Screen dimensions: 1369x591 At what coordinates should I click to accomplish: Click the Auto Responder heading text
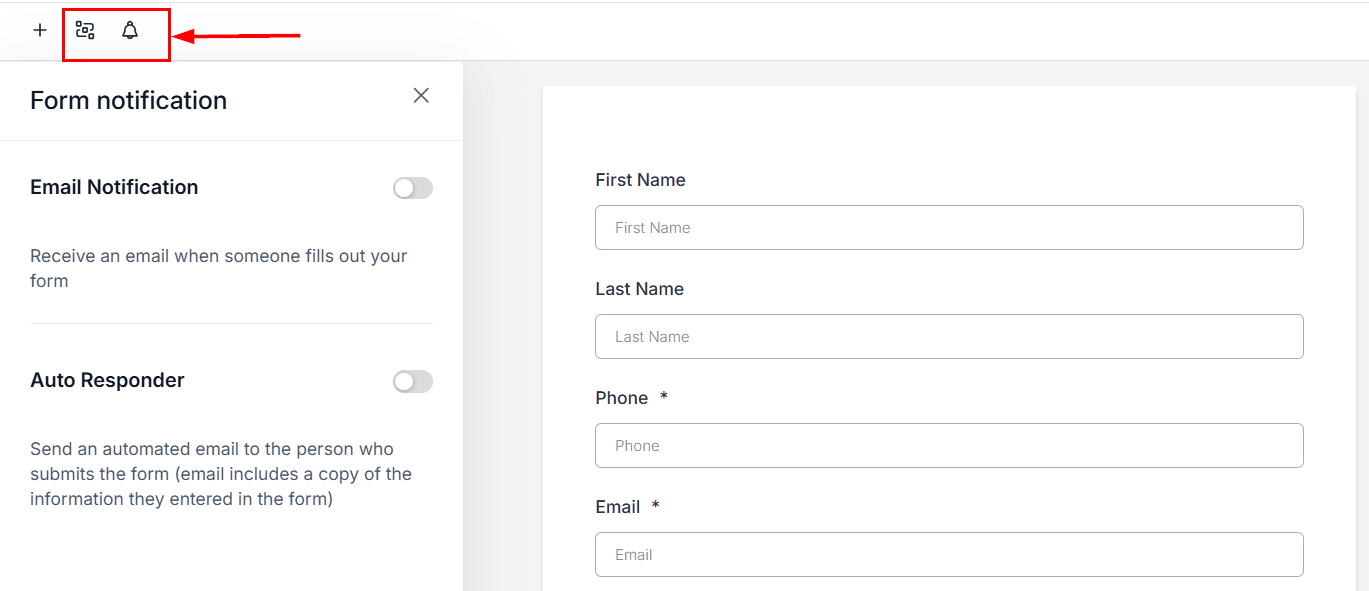[107, 380]
